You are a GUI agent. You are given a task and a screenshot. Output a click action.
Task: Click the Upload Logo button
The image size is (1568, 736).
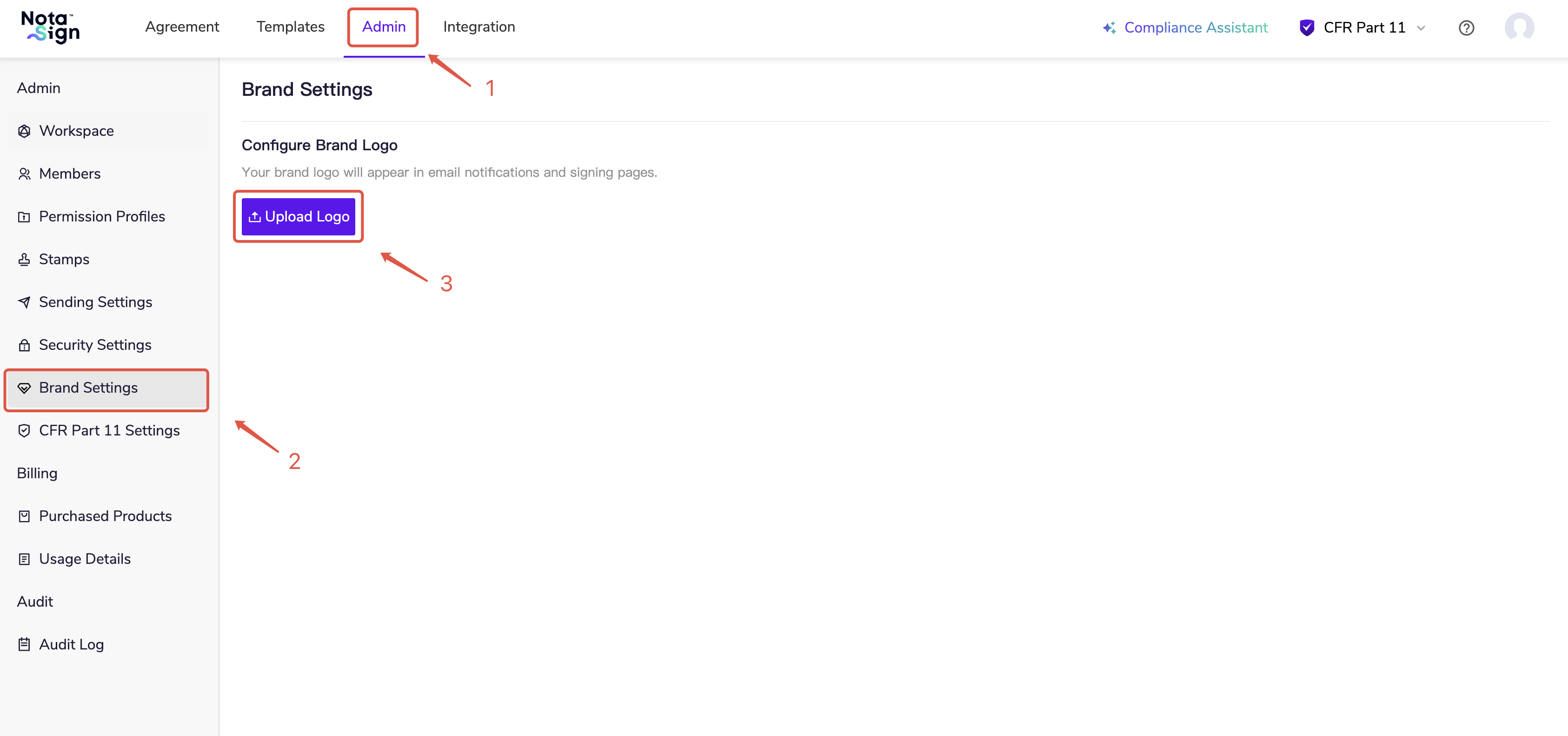298,217
